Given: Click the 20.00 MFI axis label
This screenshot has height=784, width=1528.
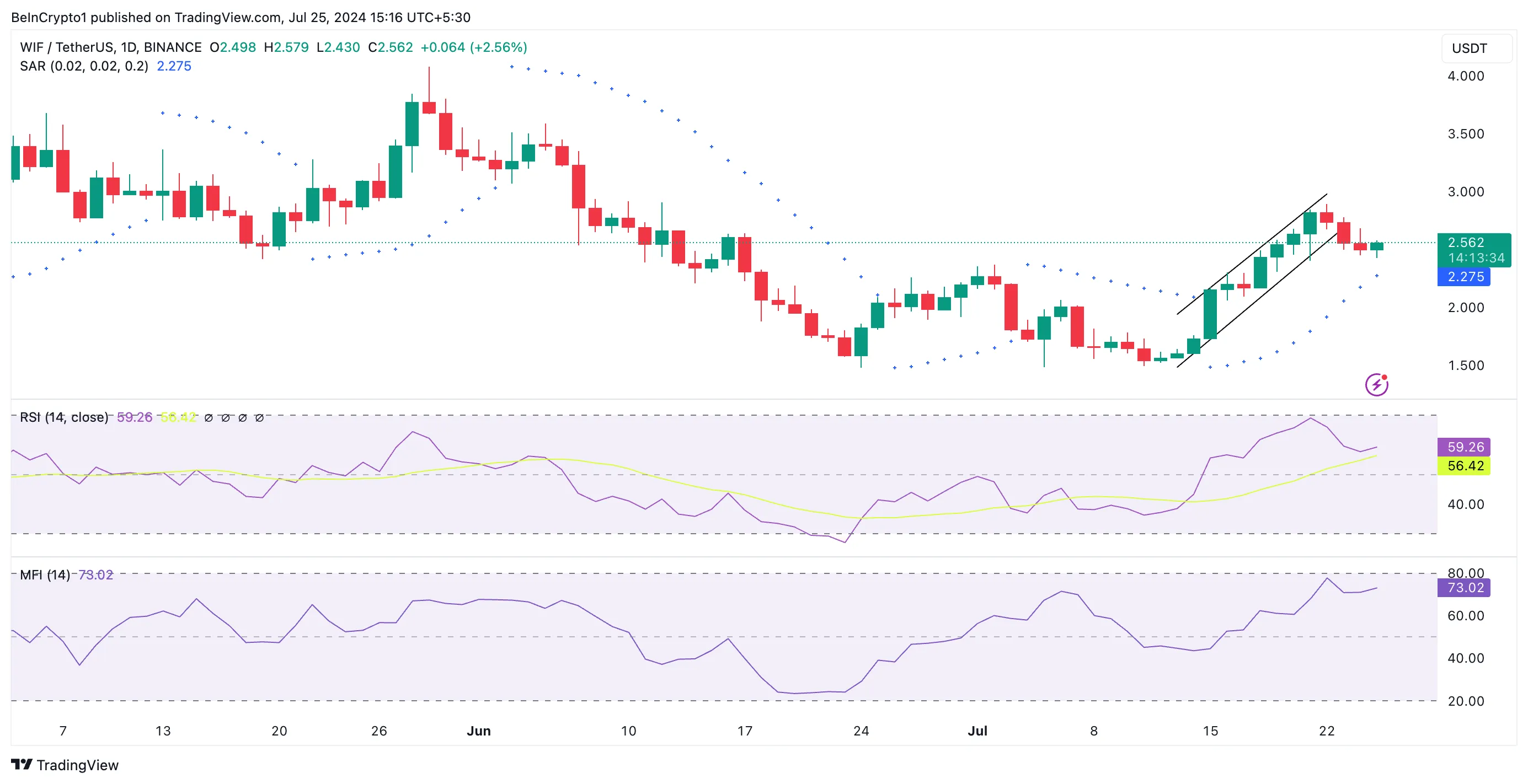Looking at the screenshot, I should tap(1466, 701).
